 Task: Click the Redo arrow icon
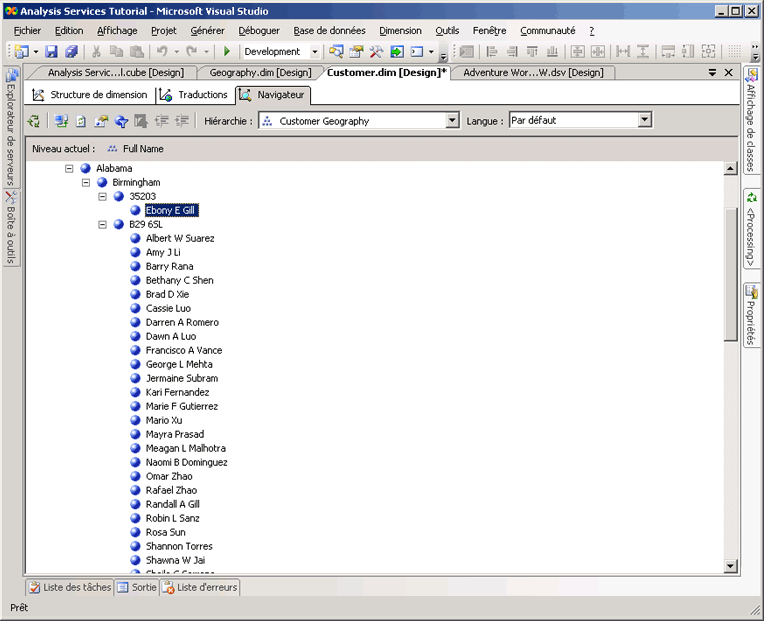[191, 51]
